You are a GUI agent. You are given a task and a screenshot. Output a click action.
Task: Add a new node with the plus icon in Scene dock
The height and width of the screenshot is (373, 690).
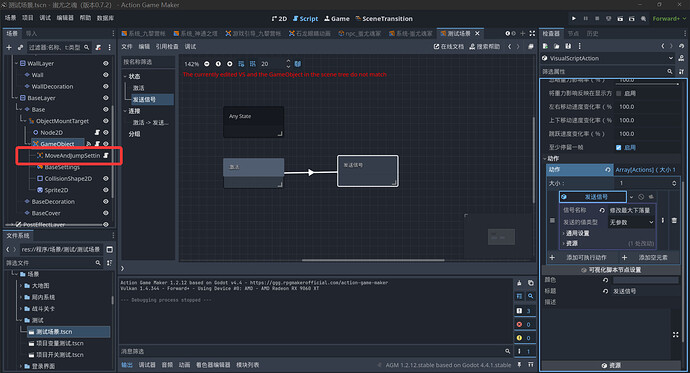(9, 47)
